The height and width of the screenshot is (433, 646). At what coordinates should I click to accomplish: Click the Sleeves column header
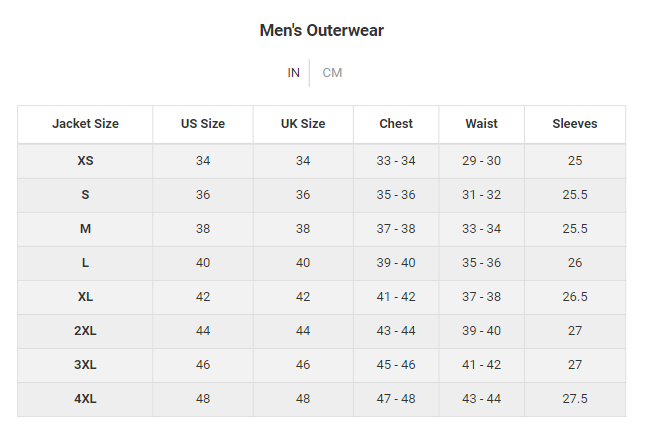click(575, 124)
